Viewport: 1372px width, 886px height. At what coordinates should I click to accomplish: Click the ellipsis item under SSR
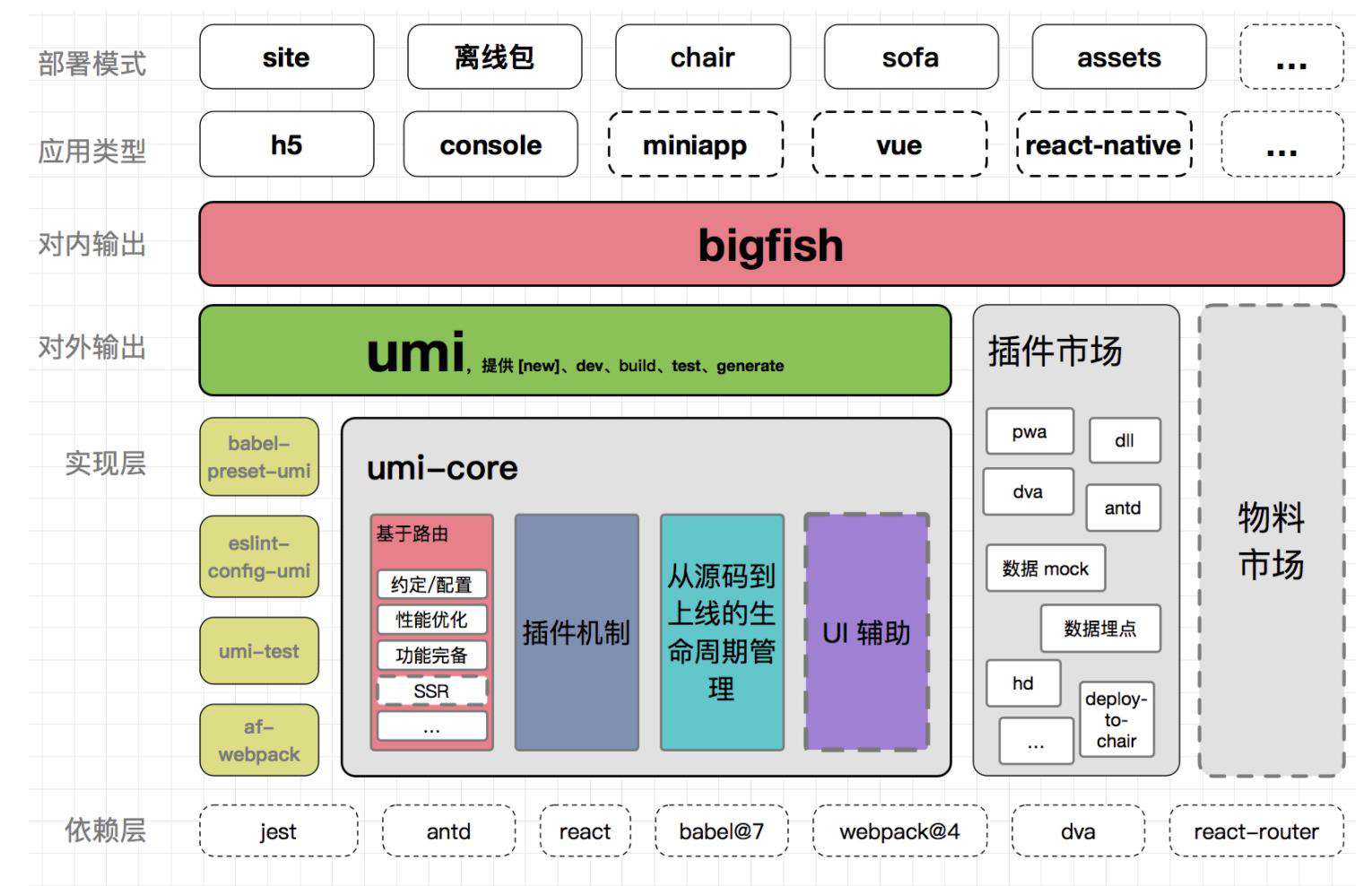pyautogui.click(x=432, y=726)
